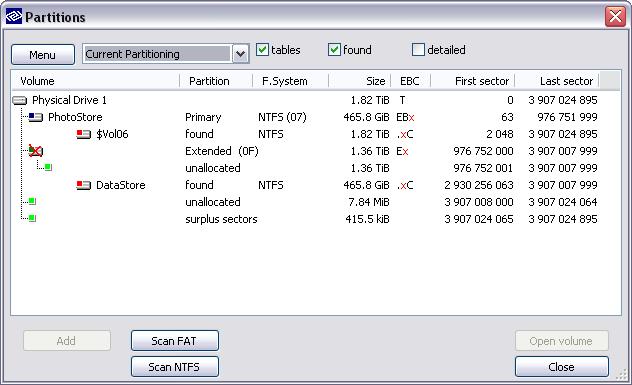Screen dimensions: 632x385
Task: Click green icon of surplus sectors row
Action: click(32, 218)
